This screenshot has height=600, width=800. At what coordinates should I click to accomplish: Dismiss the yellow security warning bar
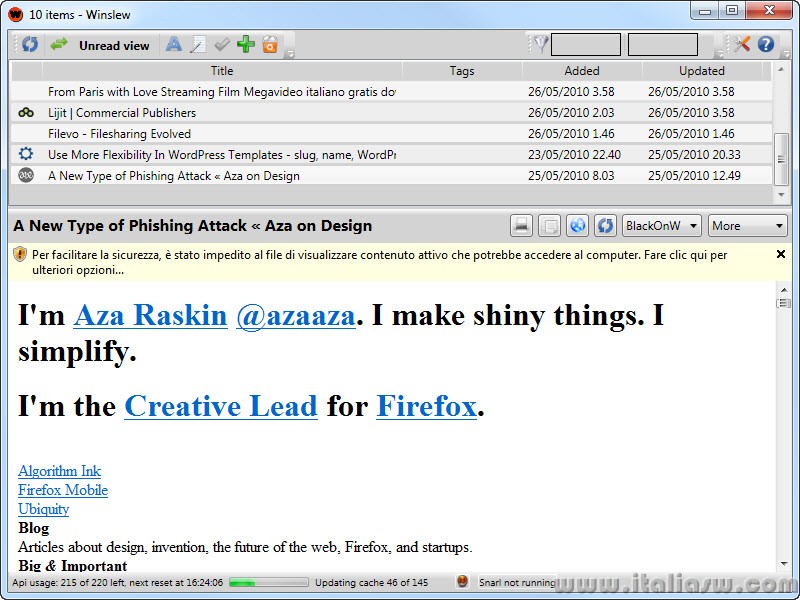pos(781,254)
